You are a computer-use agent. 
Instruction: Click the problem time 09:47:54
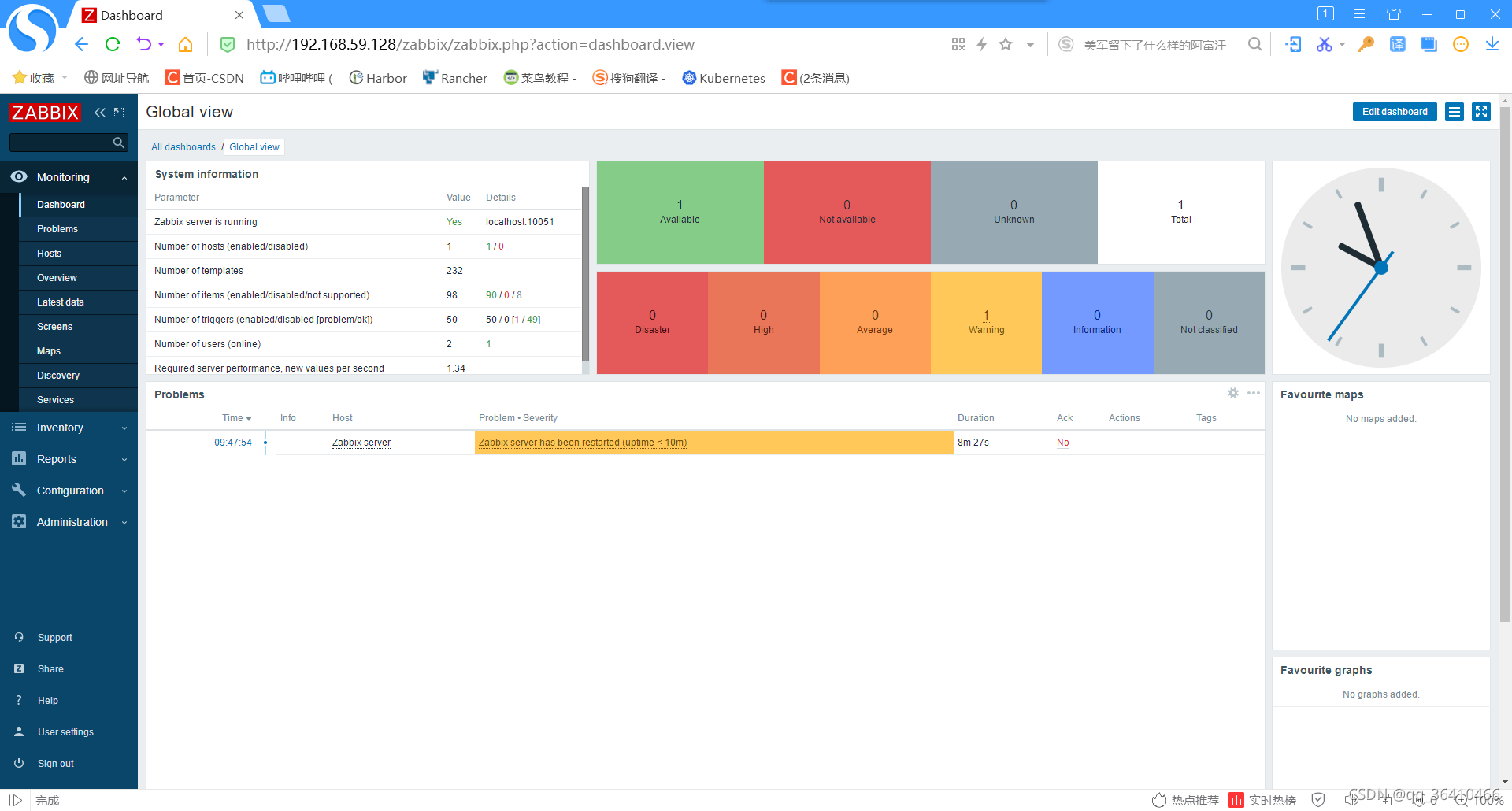tap(233, 443)
